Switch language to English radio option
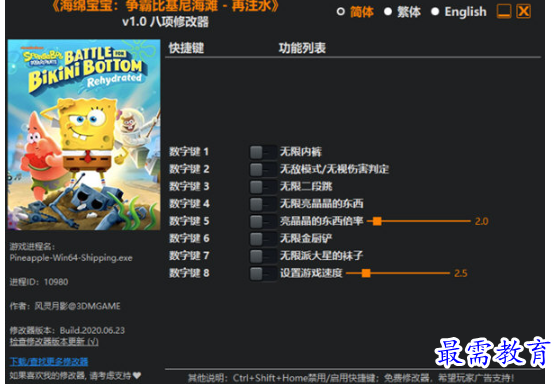This screenshot has height=384, width=559. tap(435, 12)
